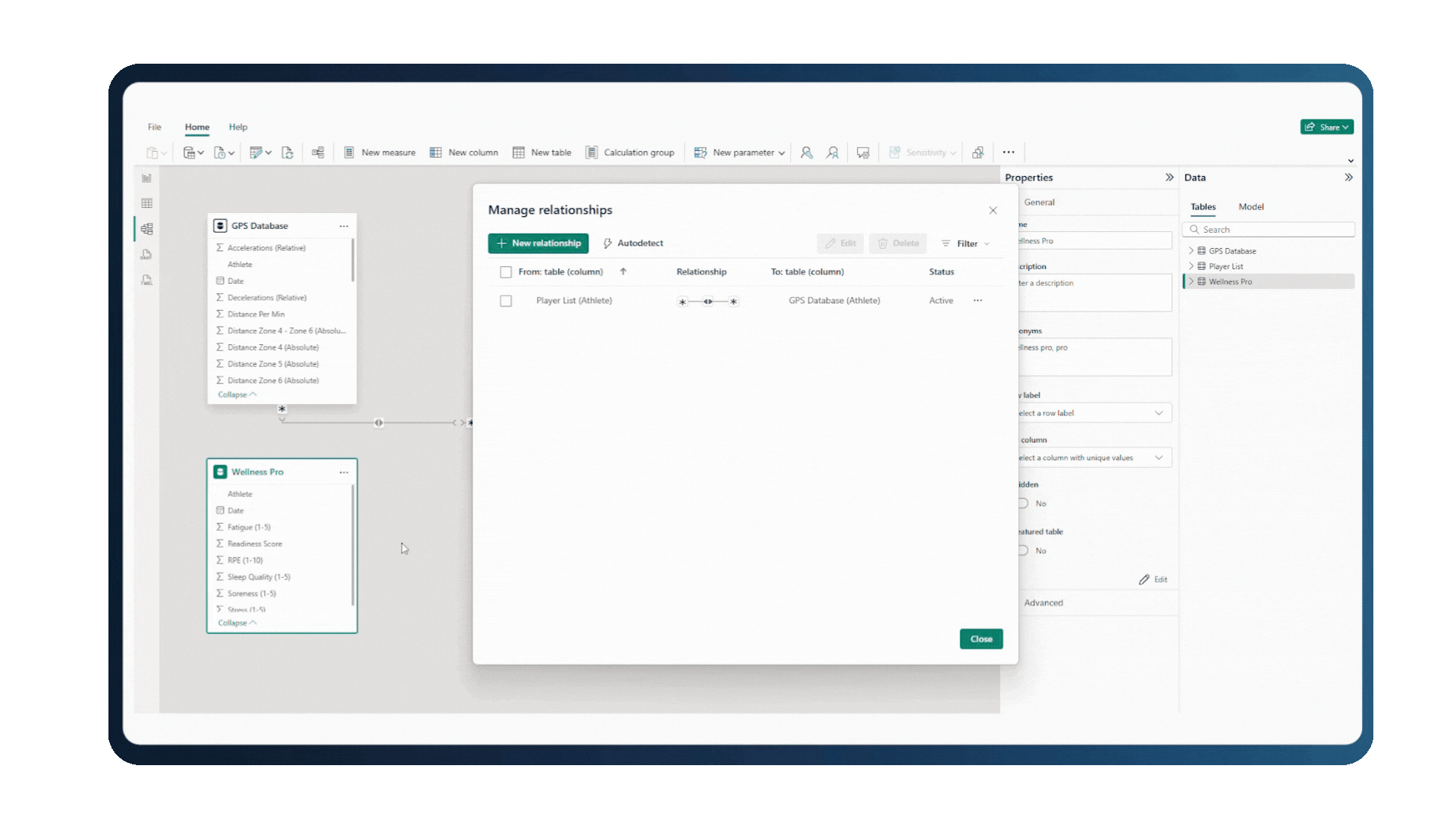Open the Help menu tab
The width and height of the screenshot is (1456, 819).
point(238,127)
